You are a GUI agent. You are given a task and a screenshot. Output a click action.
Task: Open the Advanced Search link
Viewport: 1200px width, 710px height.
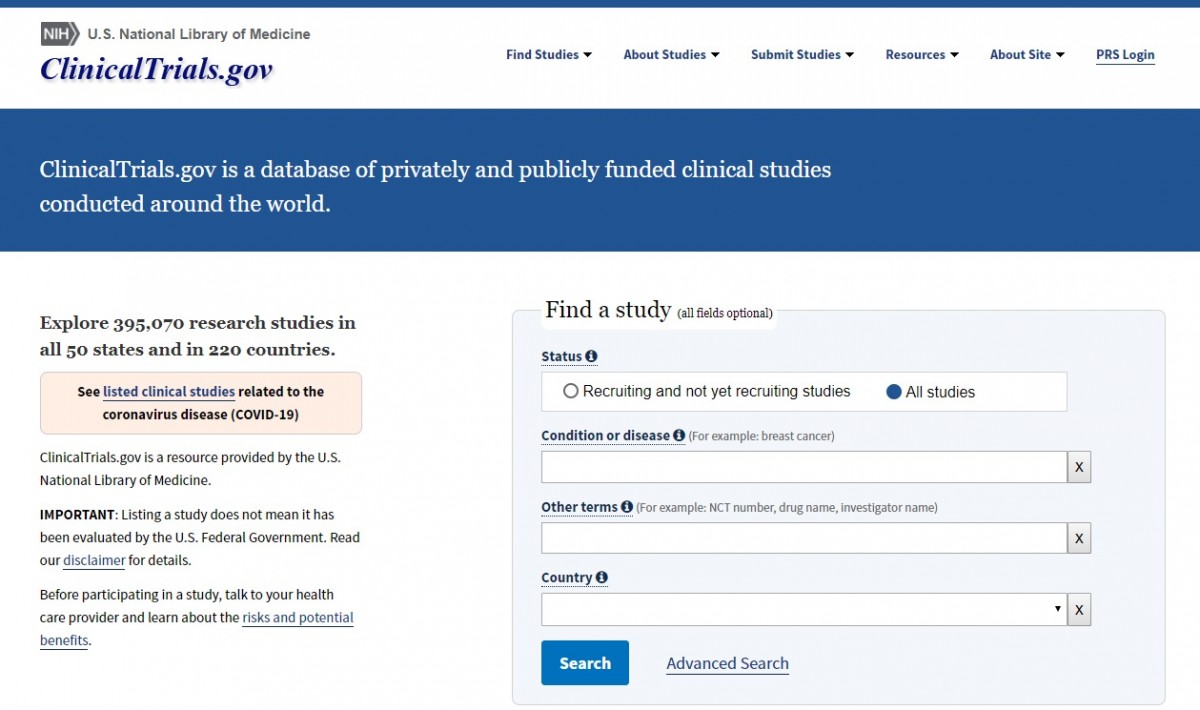coord(727,663)
